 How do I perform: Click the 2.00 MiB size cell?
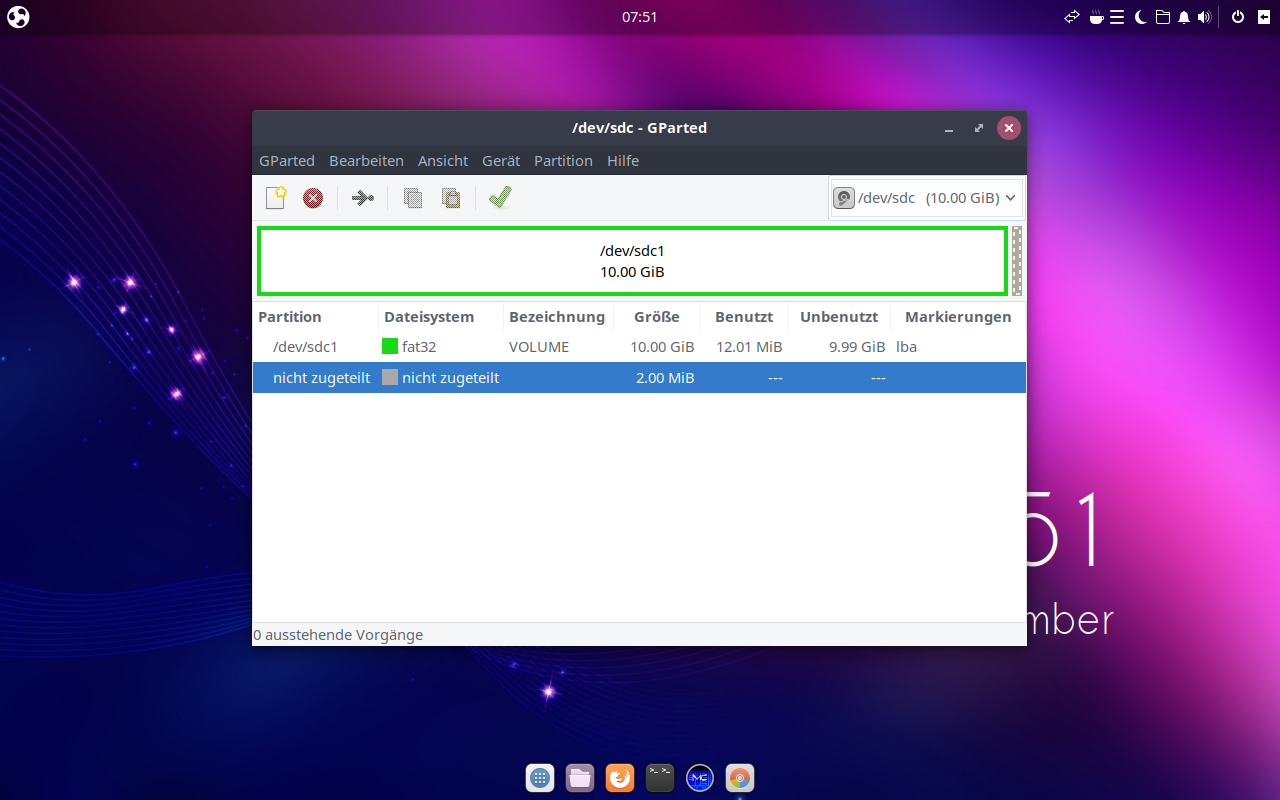click(665, 377)
